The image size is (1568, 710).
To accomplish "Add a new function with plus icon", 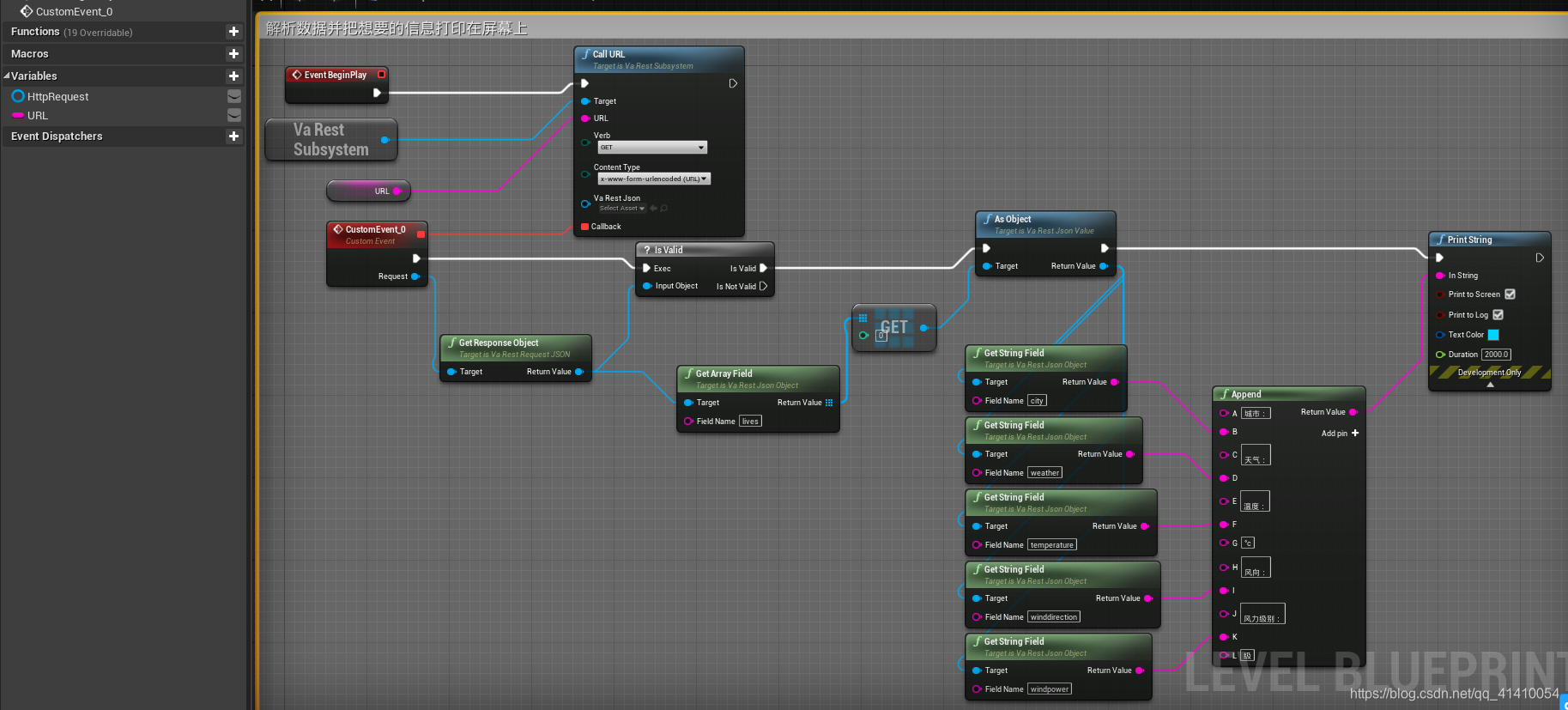I will [x=233, y=32].
